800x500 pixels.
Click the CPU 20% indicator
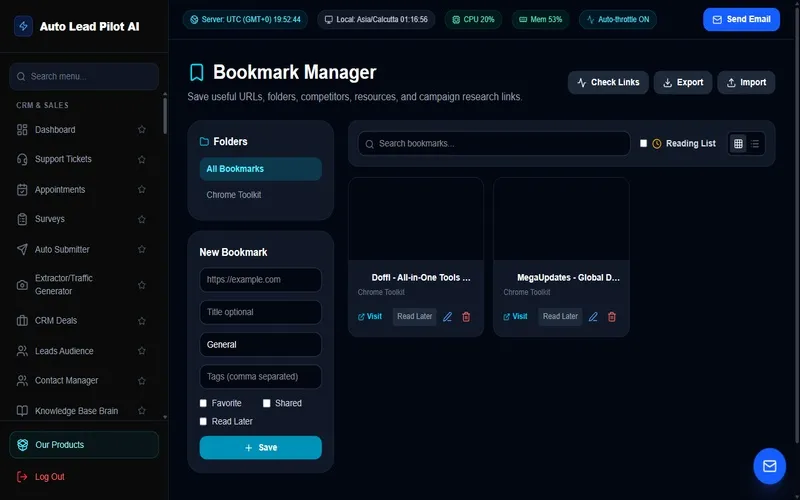tap(473, 19)
